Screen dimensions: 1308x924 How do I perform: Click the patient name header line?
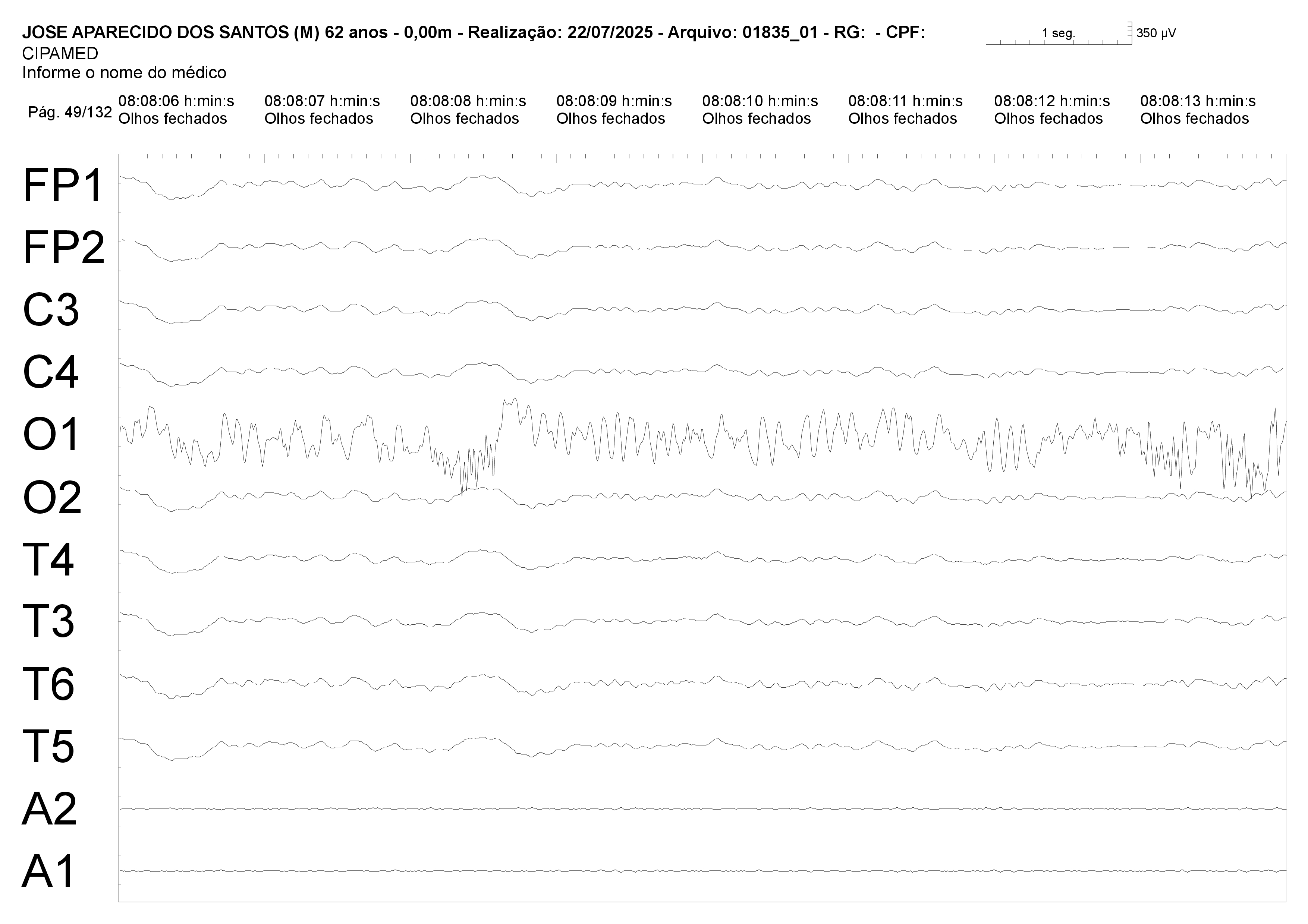(474, 33)
